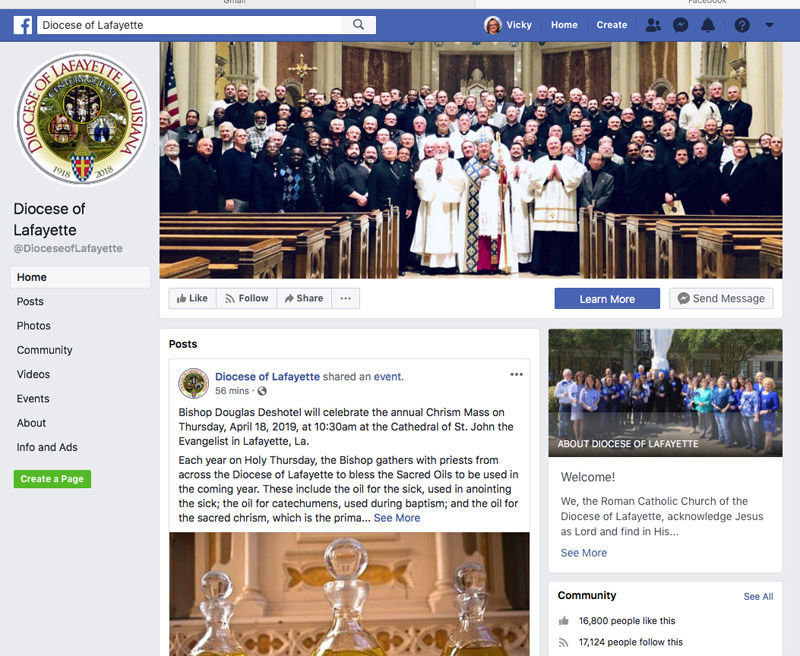
Task: Select Posts in the page sidebar
Action: click(30, 301)
